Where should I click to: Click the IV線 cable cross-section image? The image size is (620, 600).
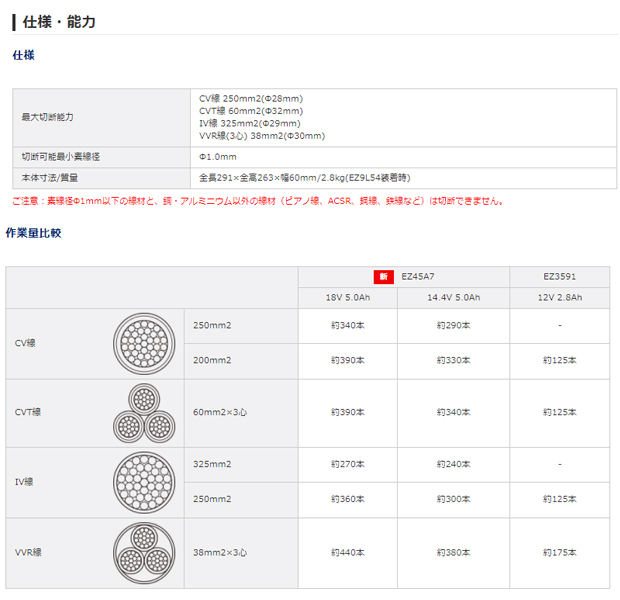tap(142, 481)
